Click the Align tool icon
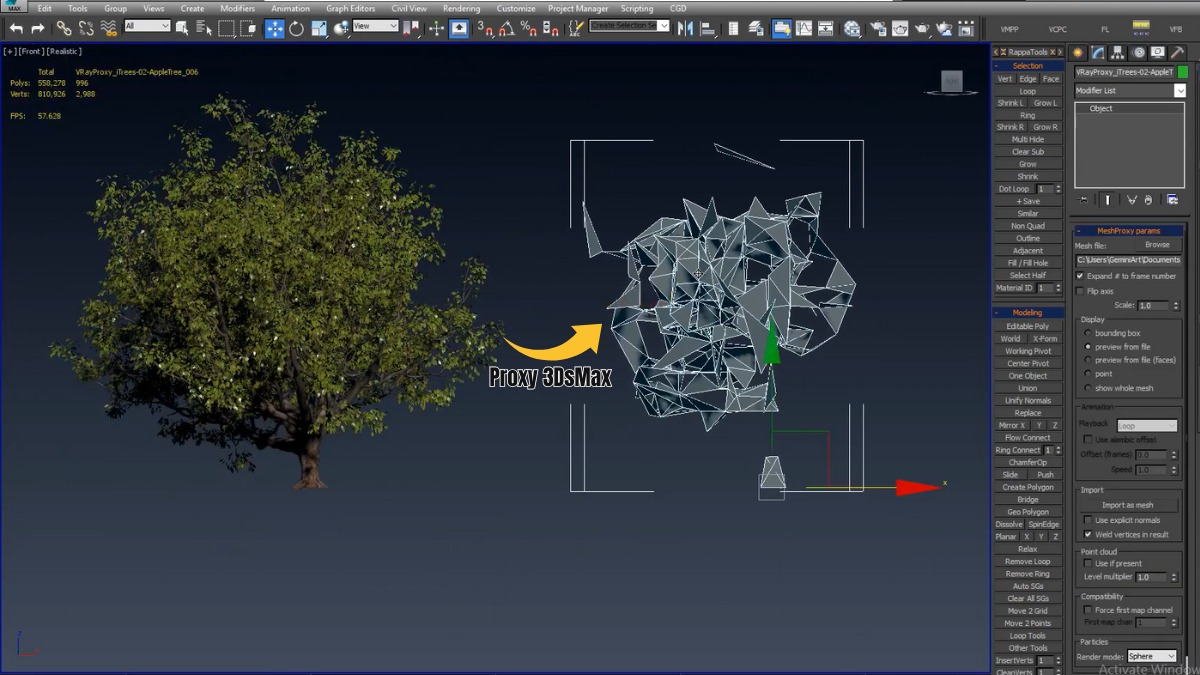Screen dimensions: 1200x675 pyautogui.click(x=707, y=28)
